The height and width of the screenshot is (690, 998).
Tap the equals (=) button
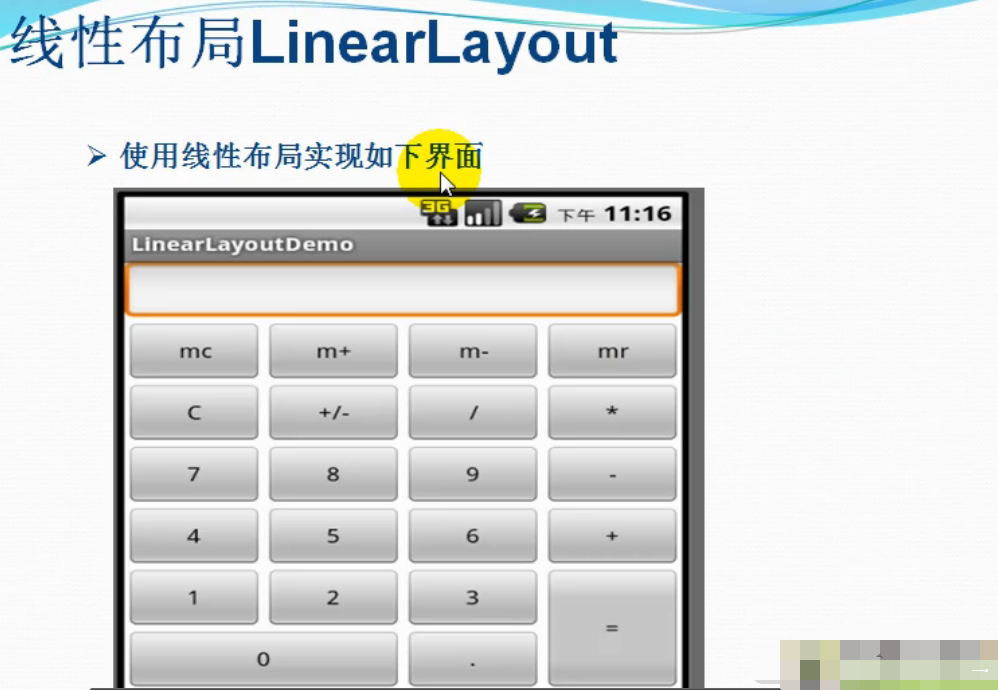pyautogui.click(x=612, y=628)
